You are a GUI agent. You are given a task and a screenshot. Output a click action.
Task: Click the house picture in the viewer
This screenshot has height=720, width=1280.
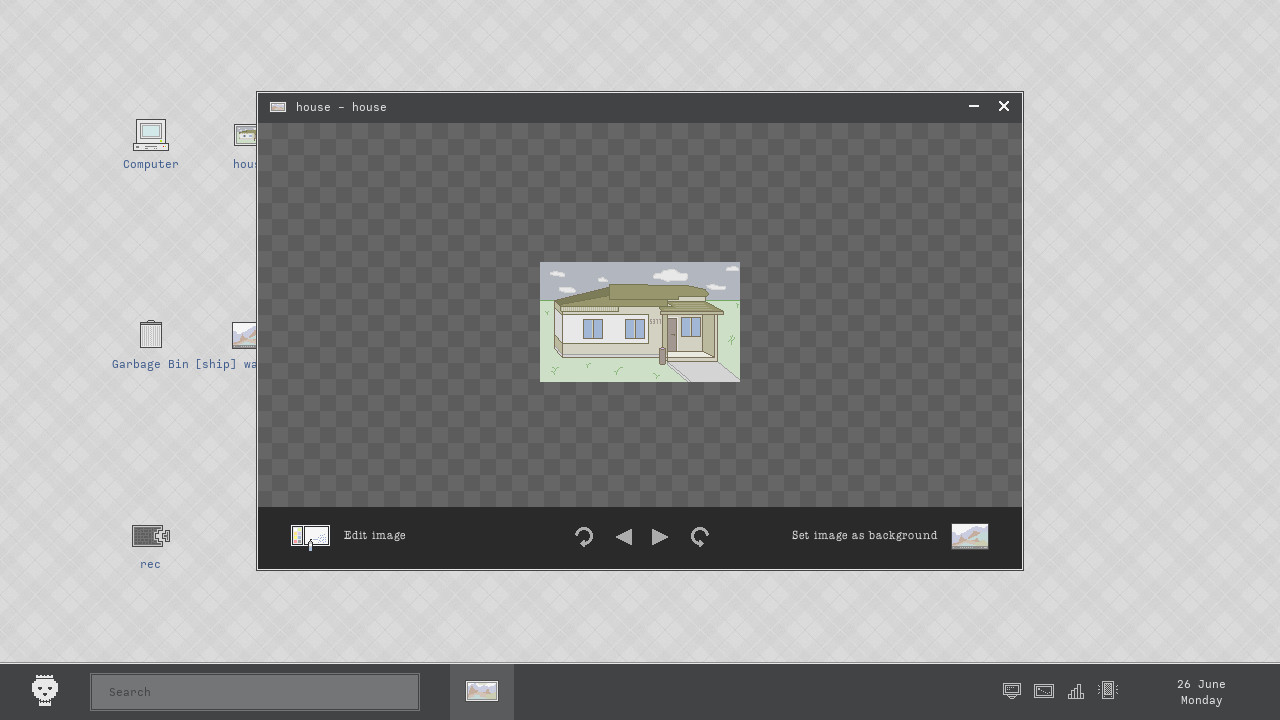640,322
